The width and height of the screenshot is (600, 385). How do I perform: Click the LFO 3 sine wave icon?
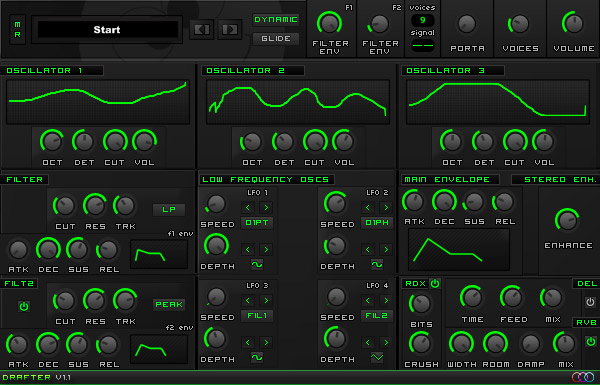pos(257,357)
